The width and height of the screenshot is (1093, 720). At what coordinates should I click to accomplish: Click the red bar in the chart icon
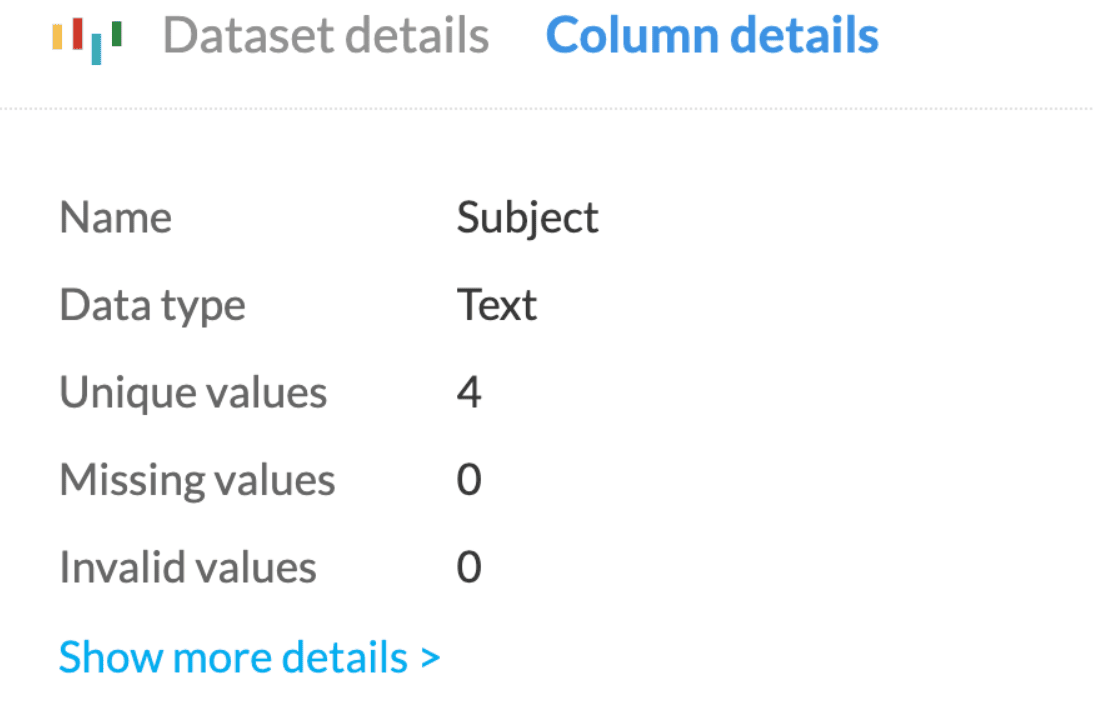(77, 32)
